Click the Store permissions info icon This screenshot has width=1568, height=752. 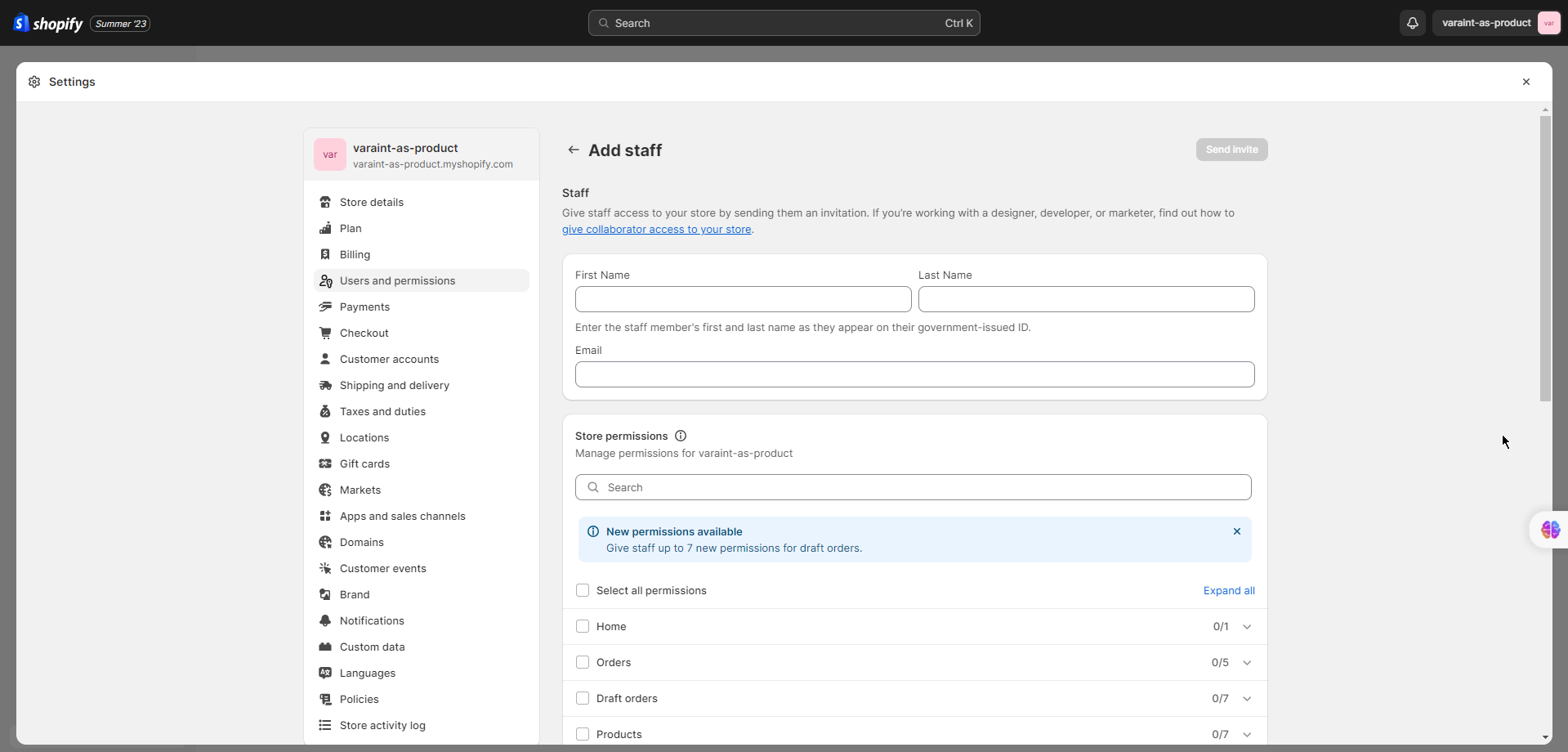tap(681, 436)
